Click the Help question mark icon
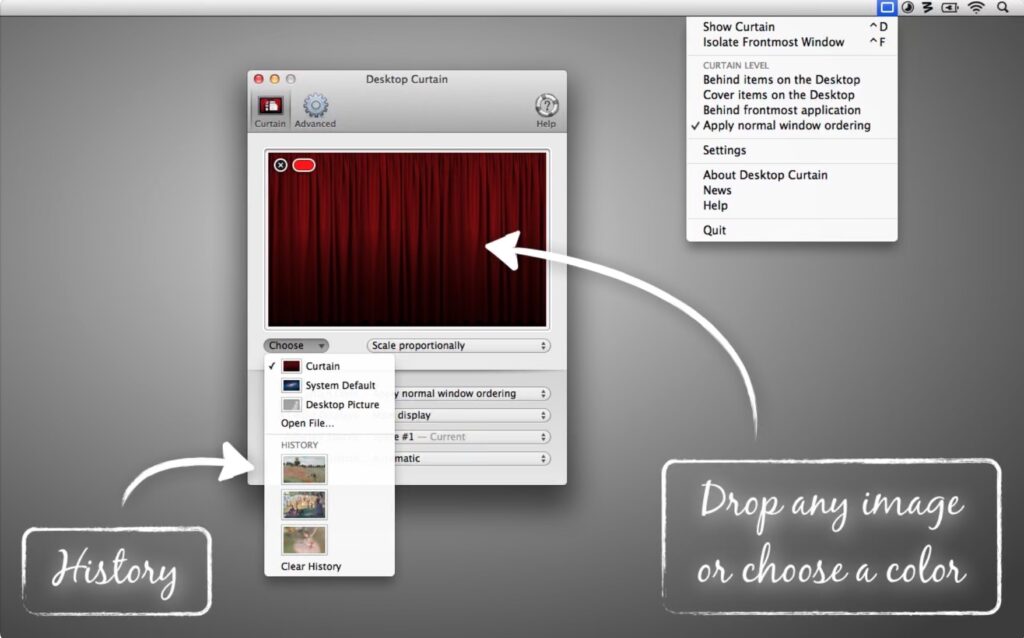The image size is (1024, 638). (546, 106)
